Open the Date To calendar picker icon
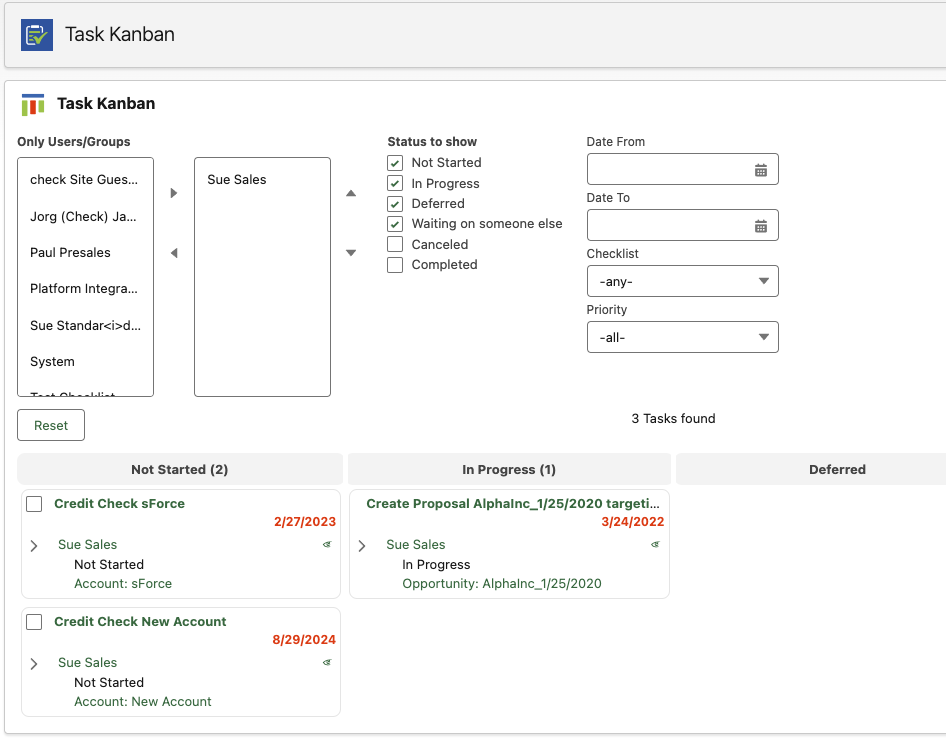The height and width of the screenshot is (740, 946). point(761,226)
